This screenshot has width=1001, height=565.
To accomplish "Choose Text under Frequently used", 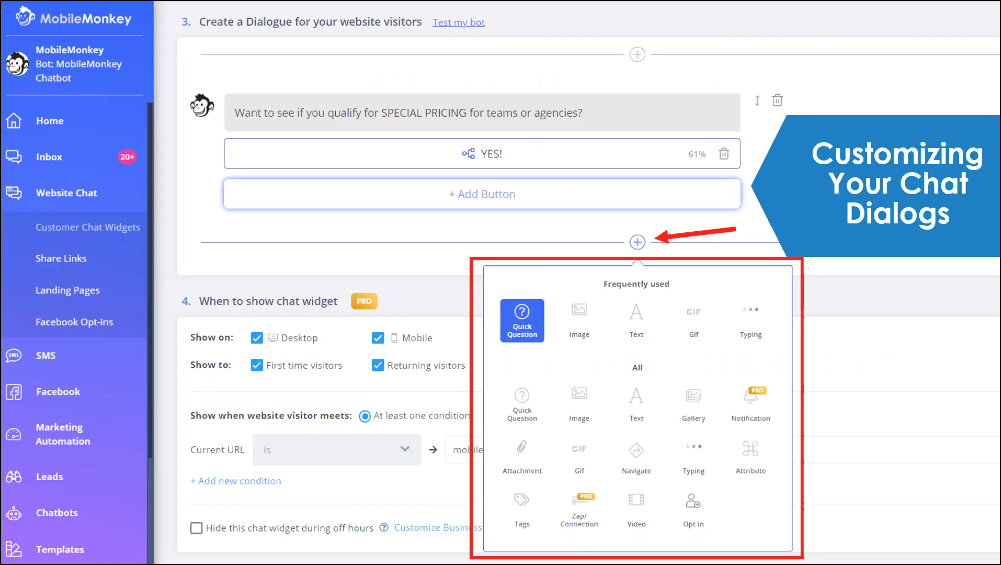I will tap(636, 320).
